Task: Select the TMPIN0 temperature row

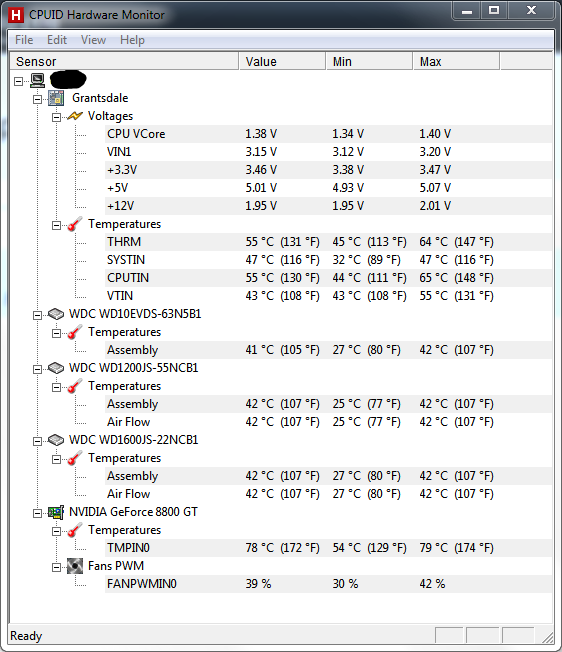Action: point(328,548)
